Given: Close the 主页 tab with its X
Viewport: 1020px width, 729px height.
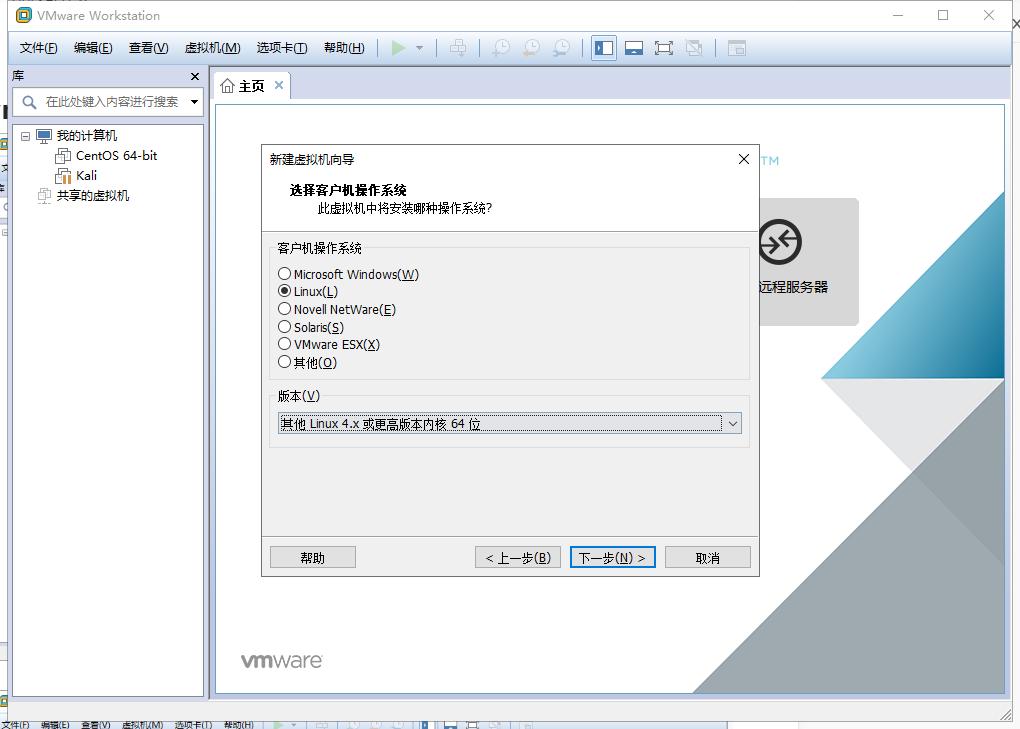Looking at the screenshot, I should click(279, 85).
